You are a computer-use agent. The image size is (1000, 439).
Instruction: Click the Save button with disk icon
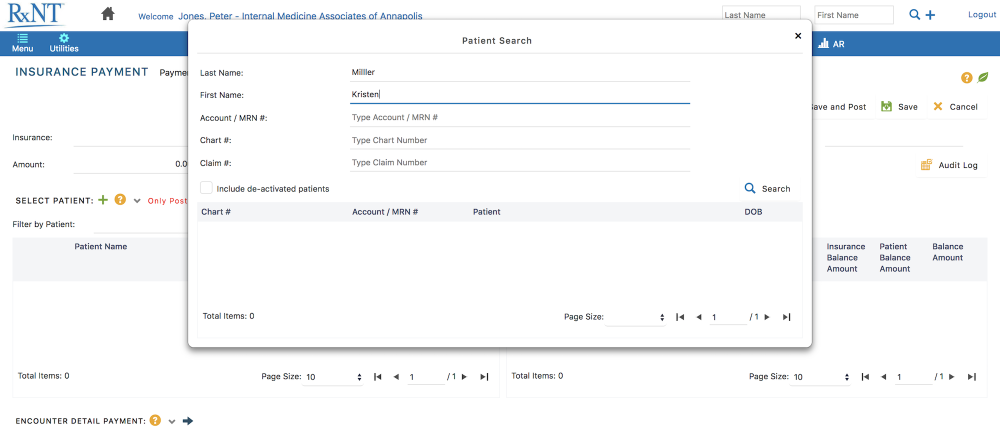point(899,107)
